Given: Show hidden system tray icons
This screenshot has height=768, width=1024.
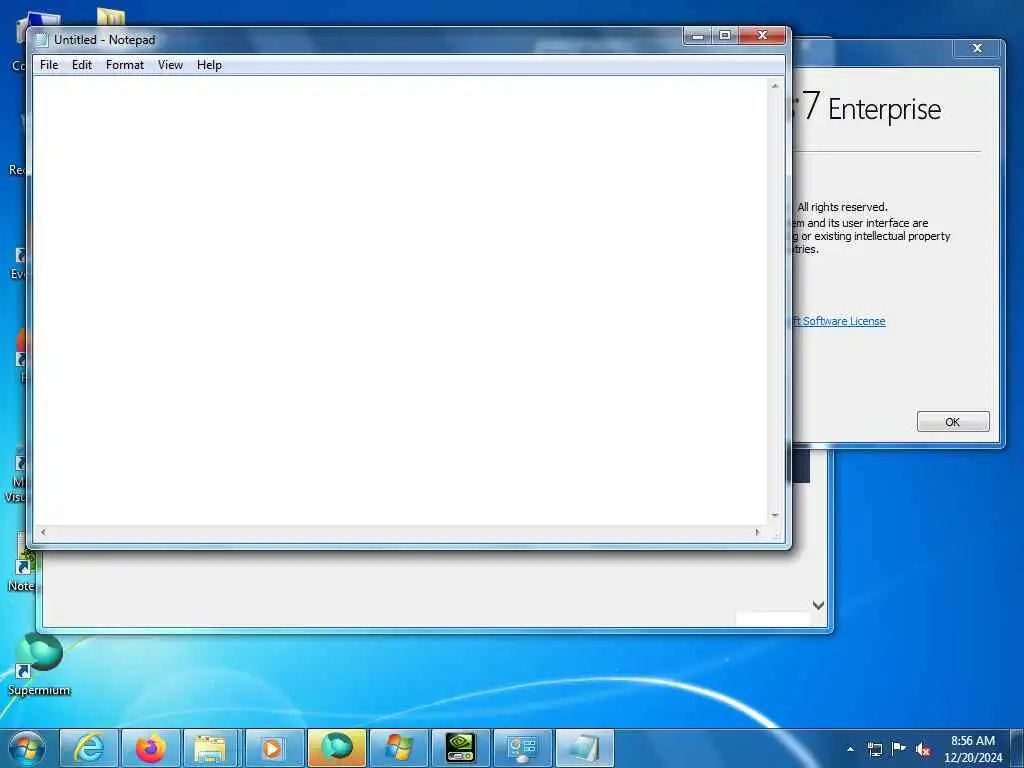Looking at the screenshot, I should pos(850,750).
